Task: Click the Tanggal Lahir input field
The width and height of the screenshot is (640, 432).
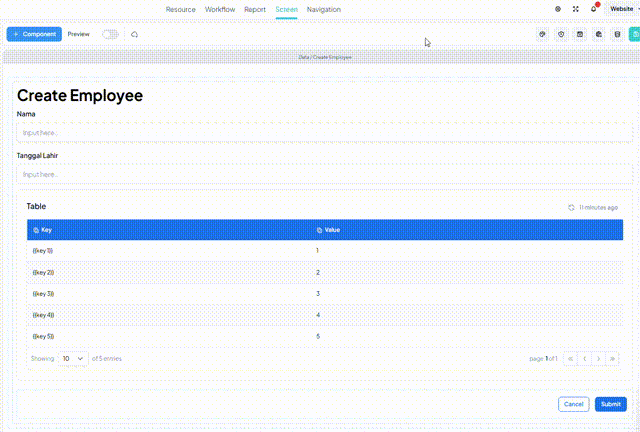Action: coord(324,174)
